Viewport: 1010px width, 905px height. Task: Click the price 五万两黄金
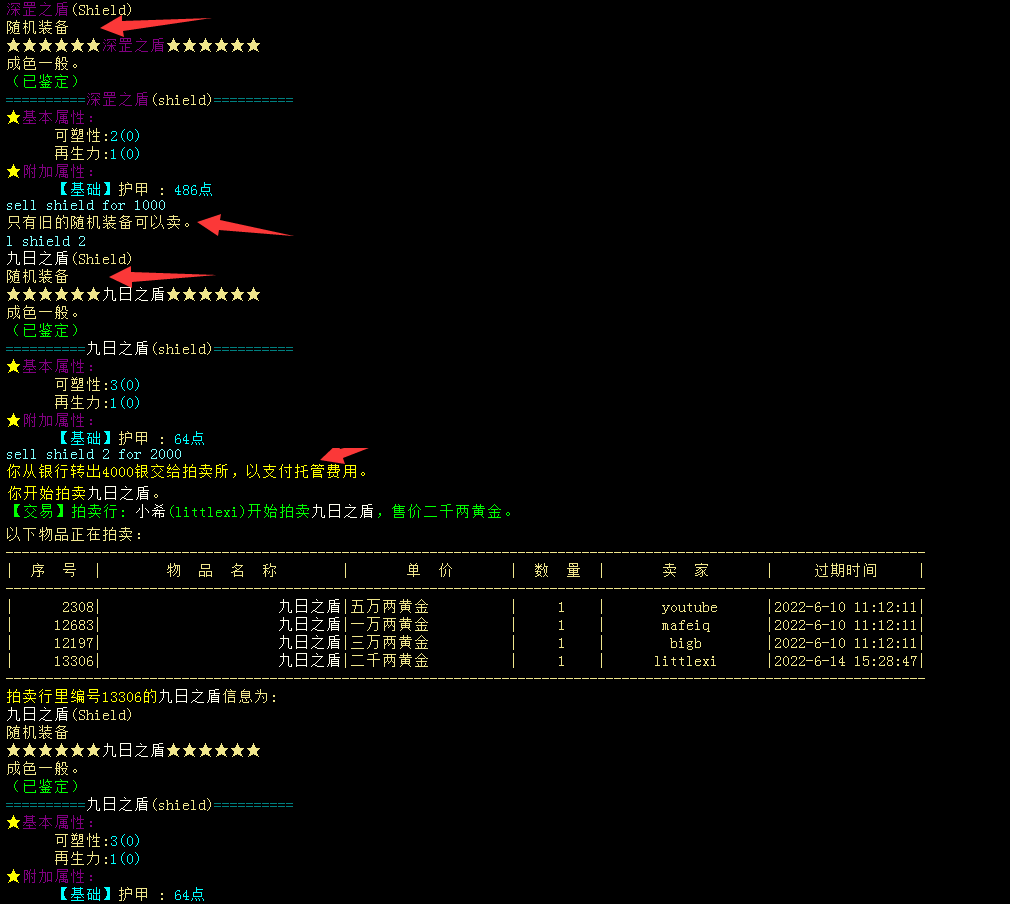(x=390, y=607)
